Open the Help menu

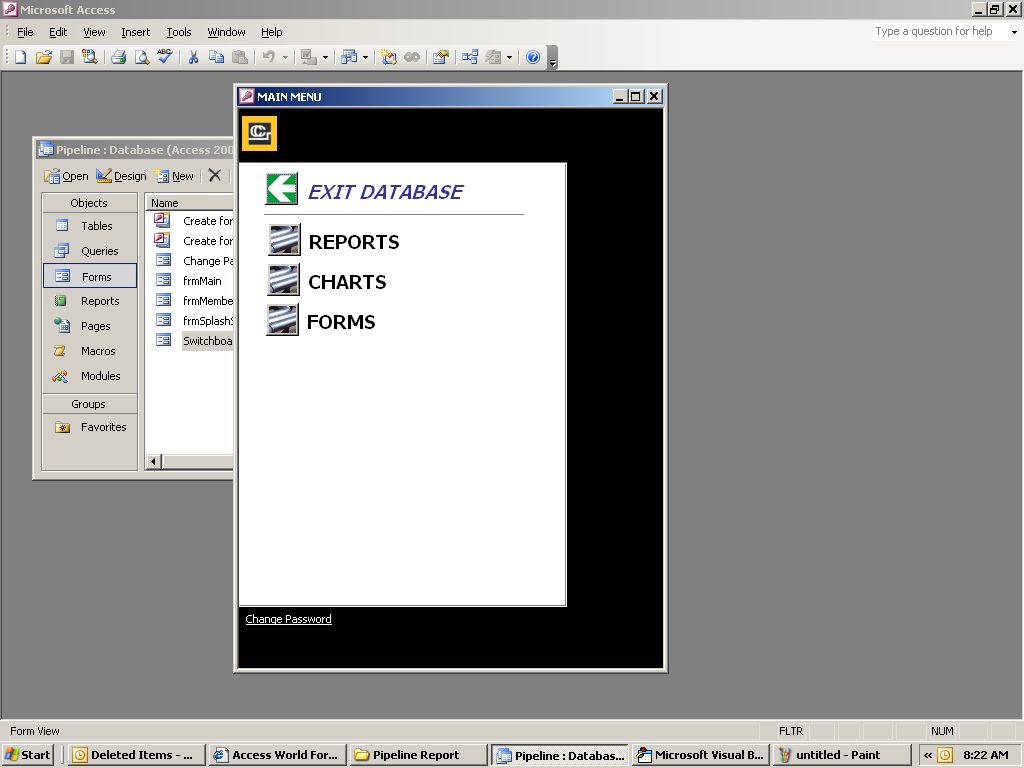(272, 32)
